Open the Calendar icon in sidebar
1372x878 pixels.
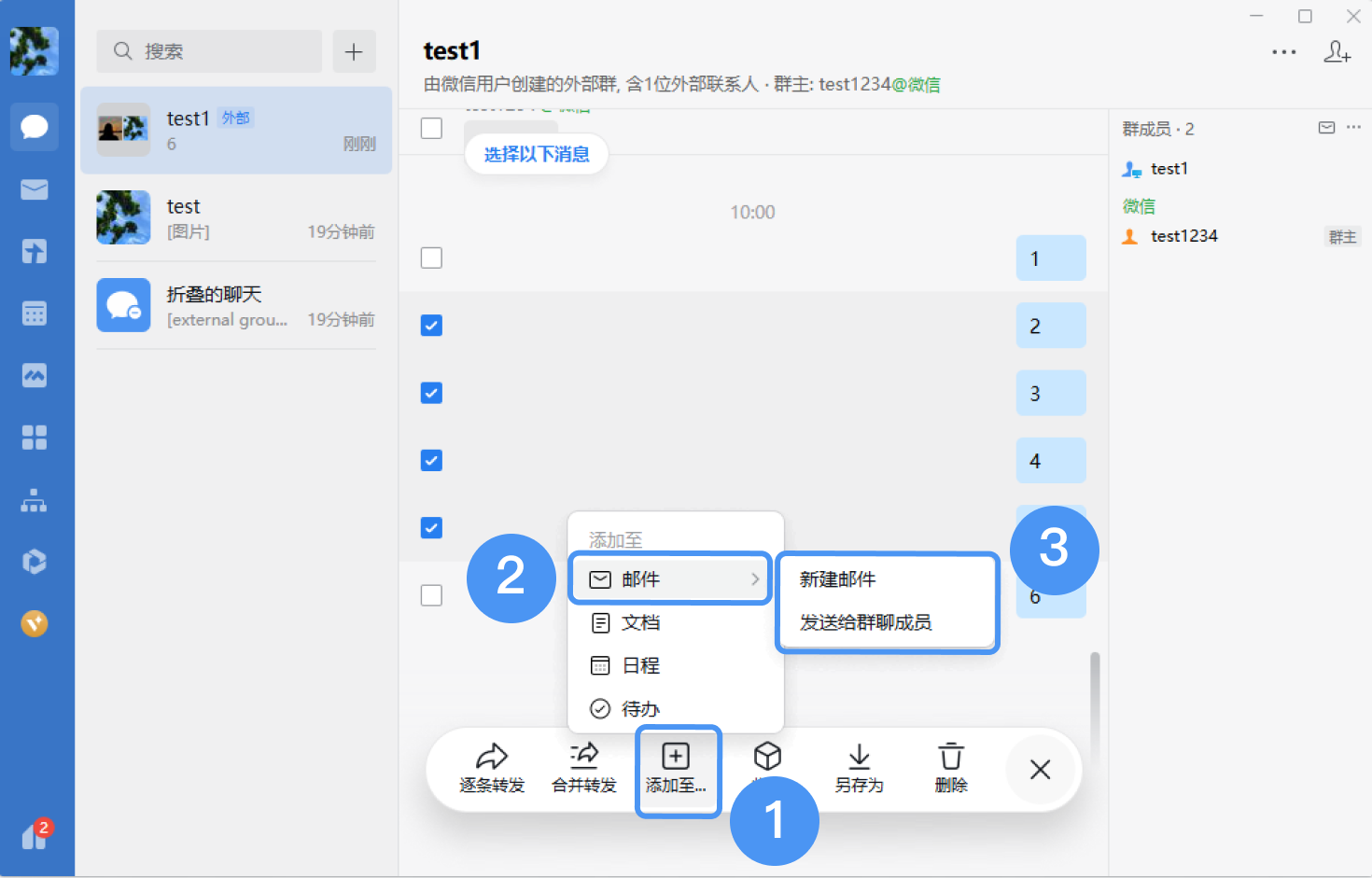(35, 314)
